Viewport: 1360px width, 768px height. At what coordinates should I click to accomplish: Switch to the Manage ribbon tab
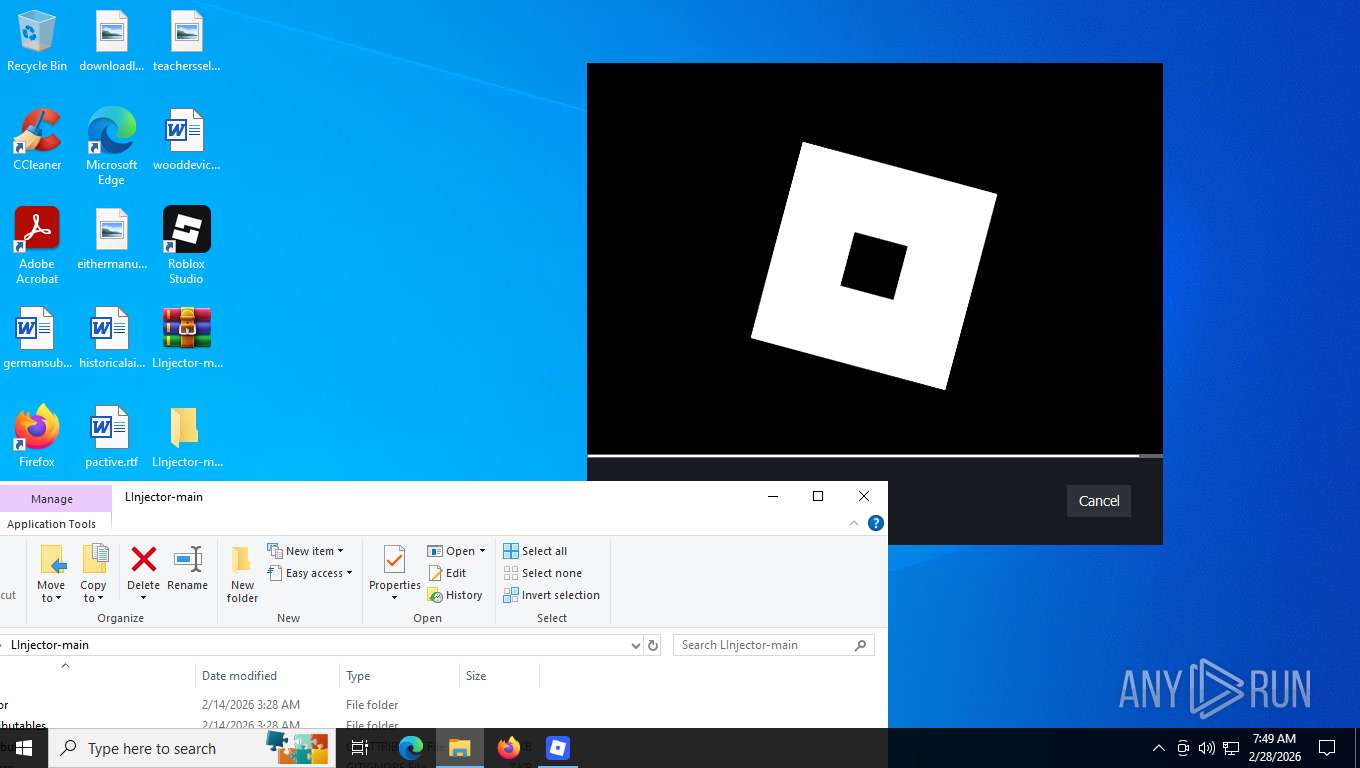click(52, 498)
